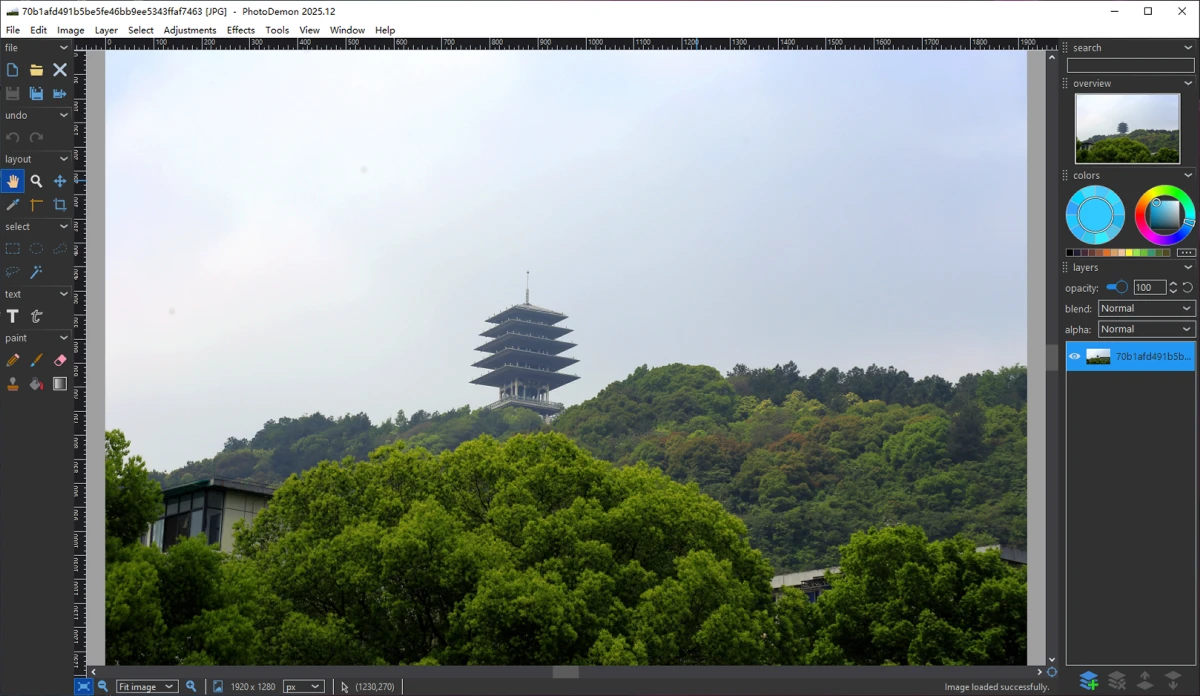
Task: Click the current color variants wheel
Action: pyautogui.click(x=1095, y=215)
